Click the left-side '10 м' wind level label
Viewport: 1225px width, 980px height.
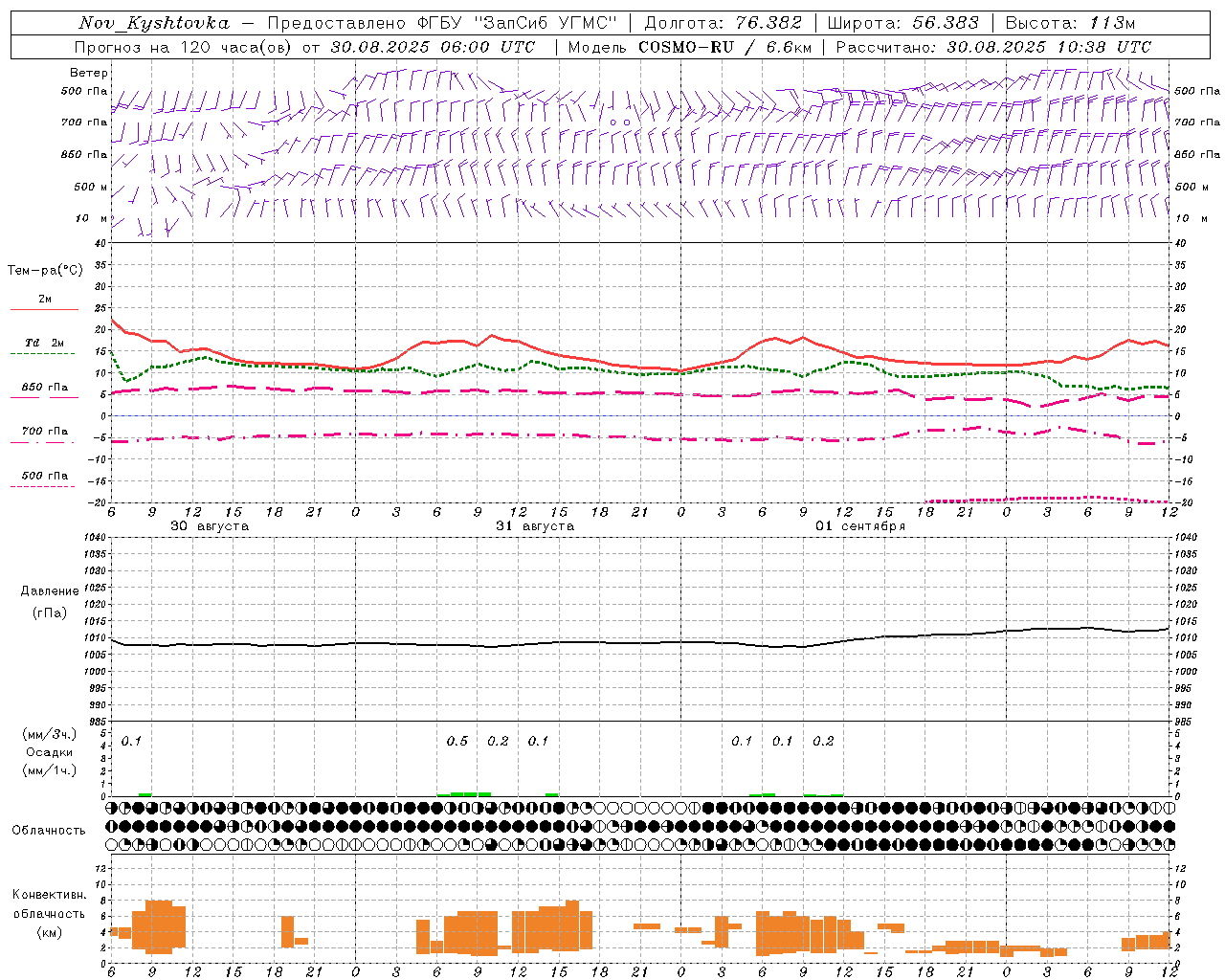[92, 219]
